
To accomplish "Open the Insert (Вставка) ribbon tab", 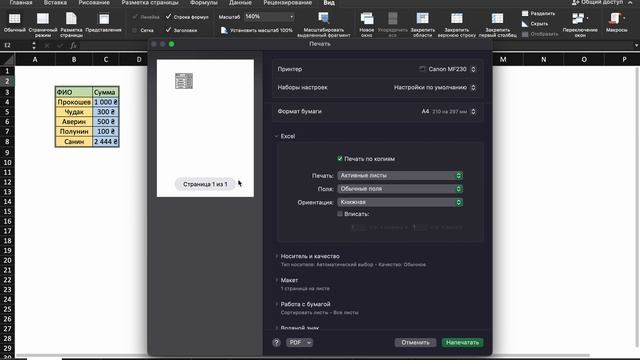I will 55,2.
